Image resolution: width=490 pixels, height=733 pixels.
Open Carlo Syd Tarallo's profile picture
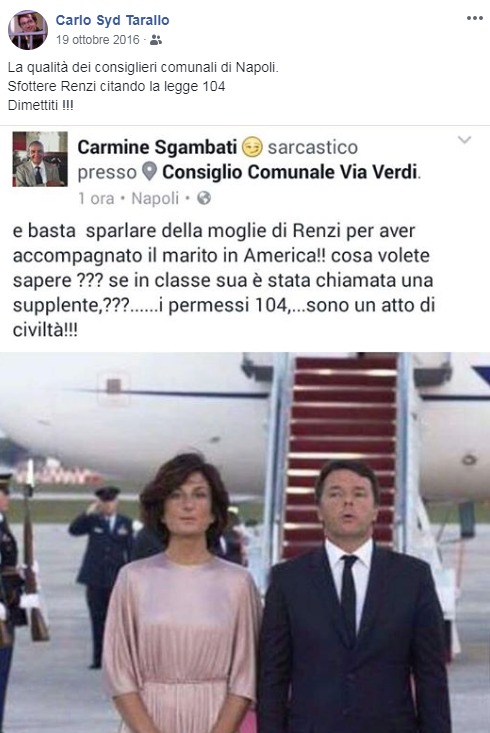click(28, 30)
